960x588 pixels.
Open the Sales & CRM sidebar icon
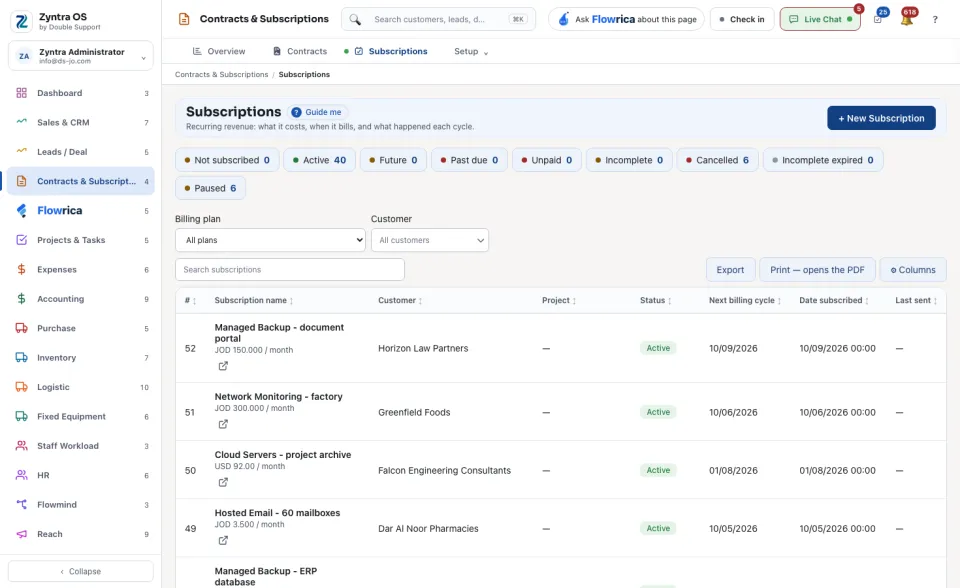click(21, 122)
